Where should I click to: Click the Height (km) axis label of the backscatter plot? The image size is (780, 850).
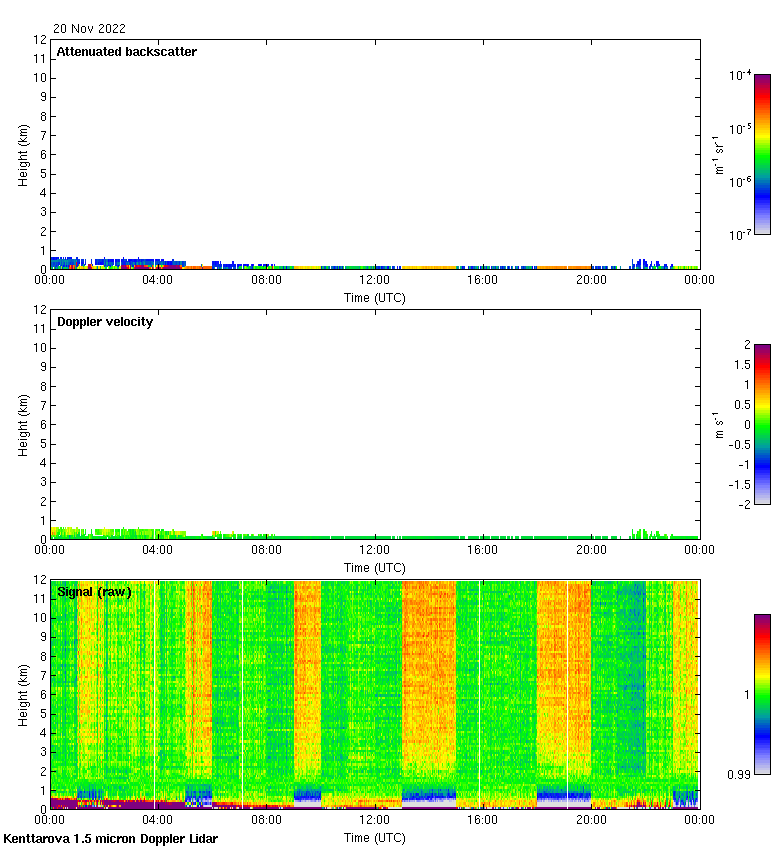click(23, 154)
